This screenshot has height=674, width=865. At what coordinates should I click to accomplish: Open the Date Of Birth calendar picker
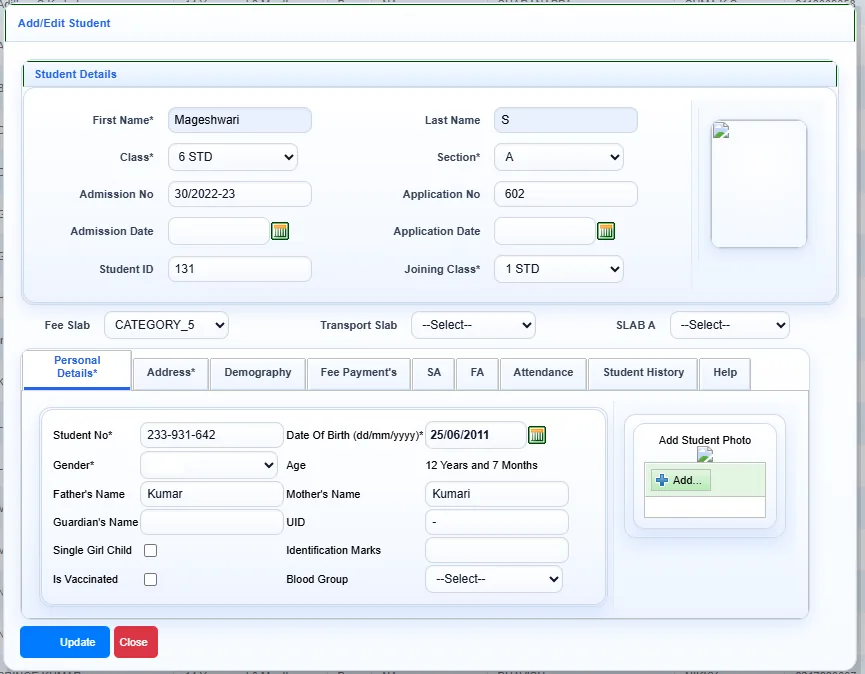click(537, 435)
